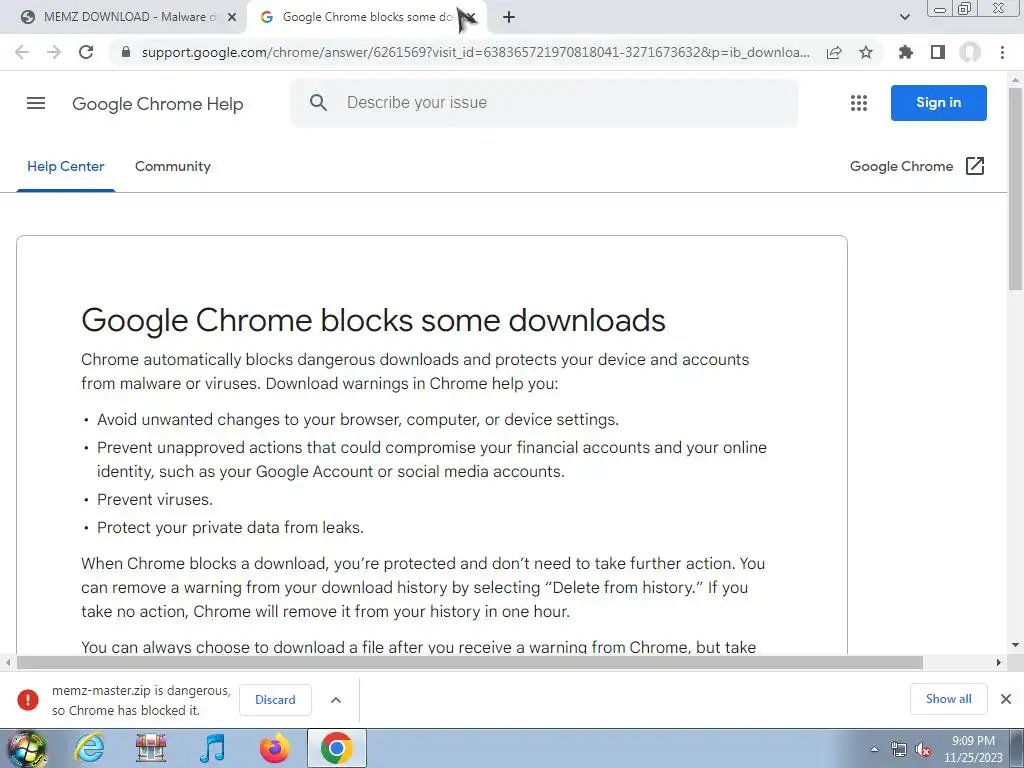The image size is (1024, 768).
Task: Click the scroll left arrow
Action: coord(8,662)
